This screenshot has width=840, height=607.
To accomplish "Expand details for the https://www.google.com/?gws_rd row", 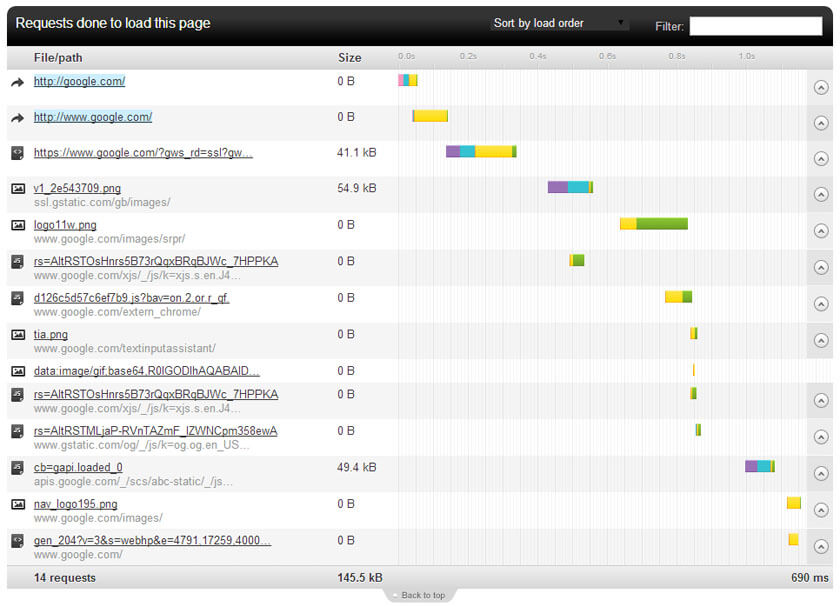I will pos(821,159).
